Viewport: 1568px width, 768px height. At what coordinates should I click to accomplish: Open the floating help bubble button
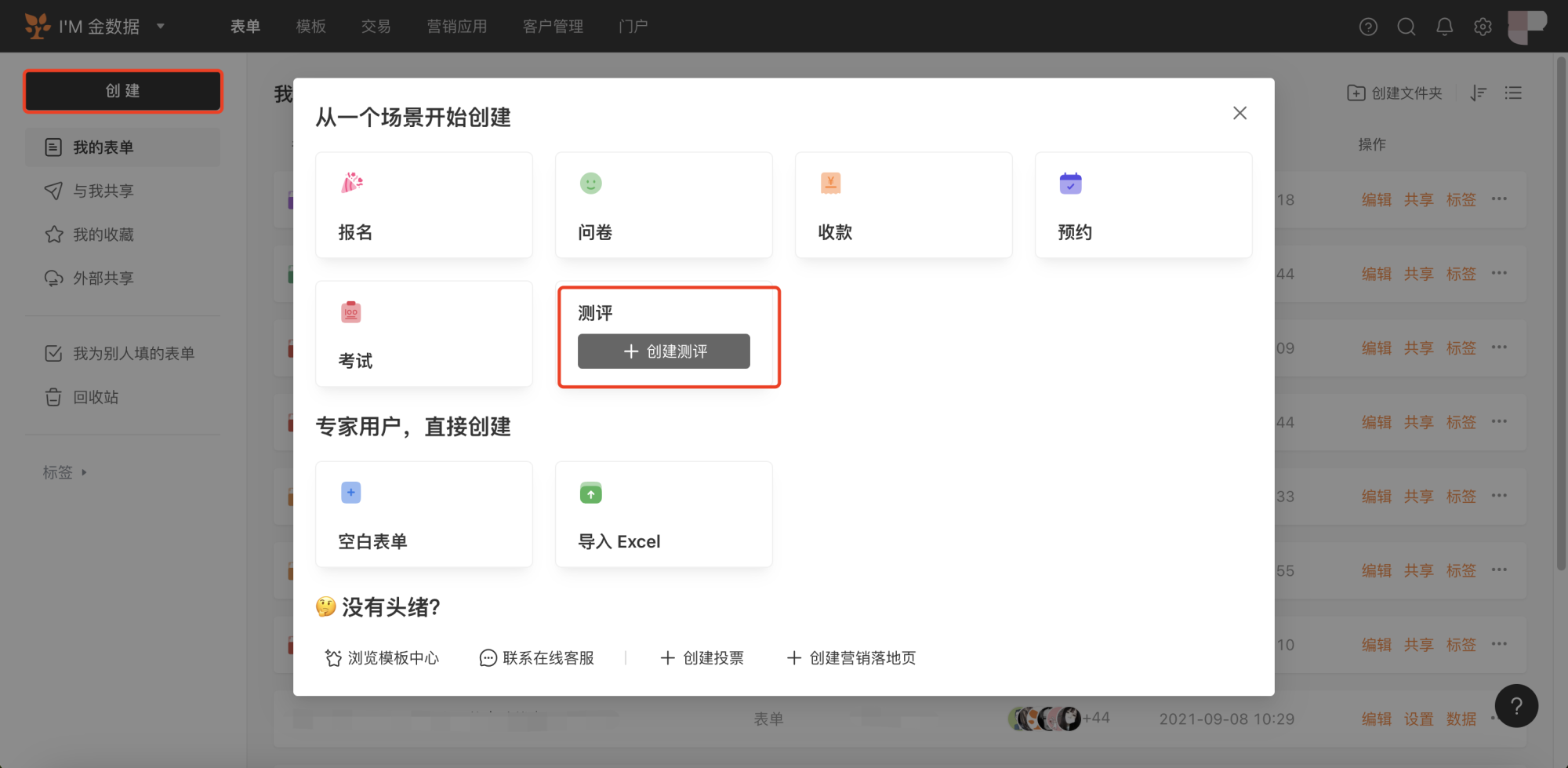[1516, 706]
